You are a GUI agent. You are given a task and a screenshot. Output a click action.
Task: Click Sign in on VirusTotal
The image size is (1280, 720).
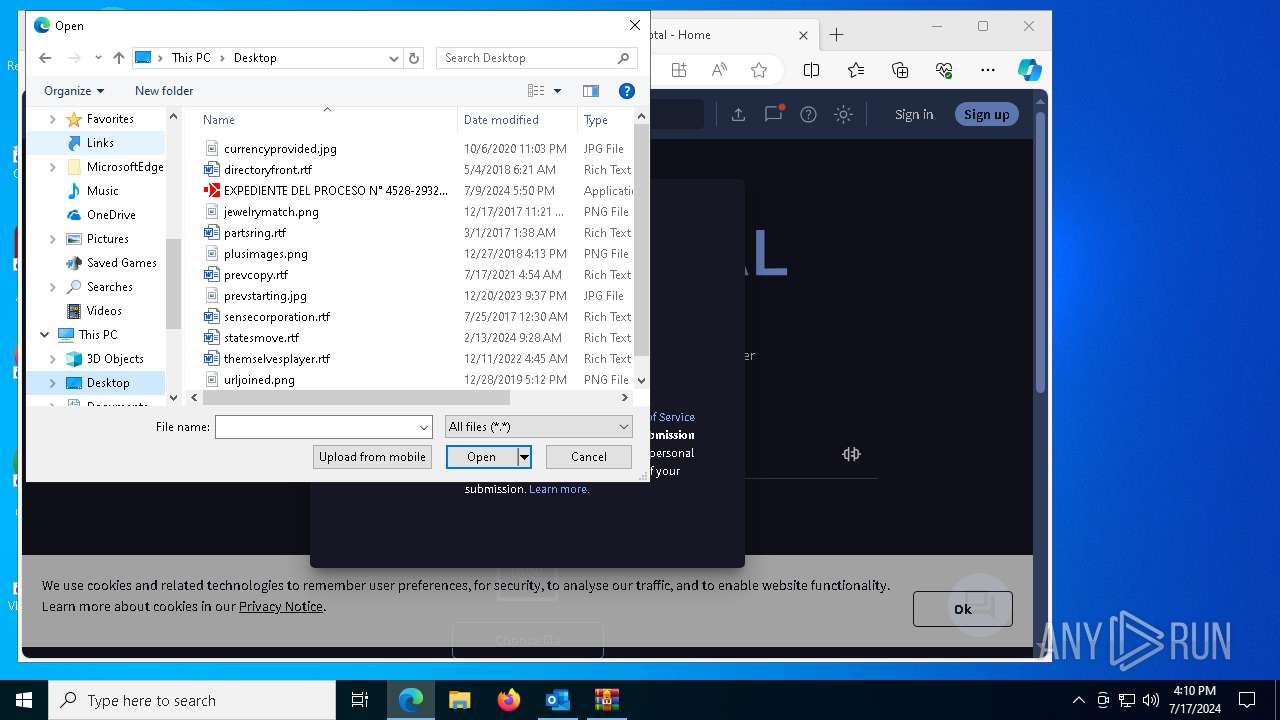pyautogui.click(x=914, y=114)
